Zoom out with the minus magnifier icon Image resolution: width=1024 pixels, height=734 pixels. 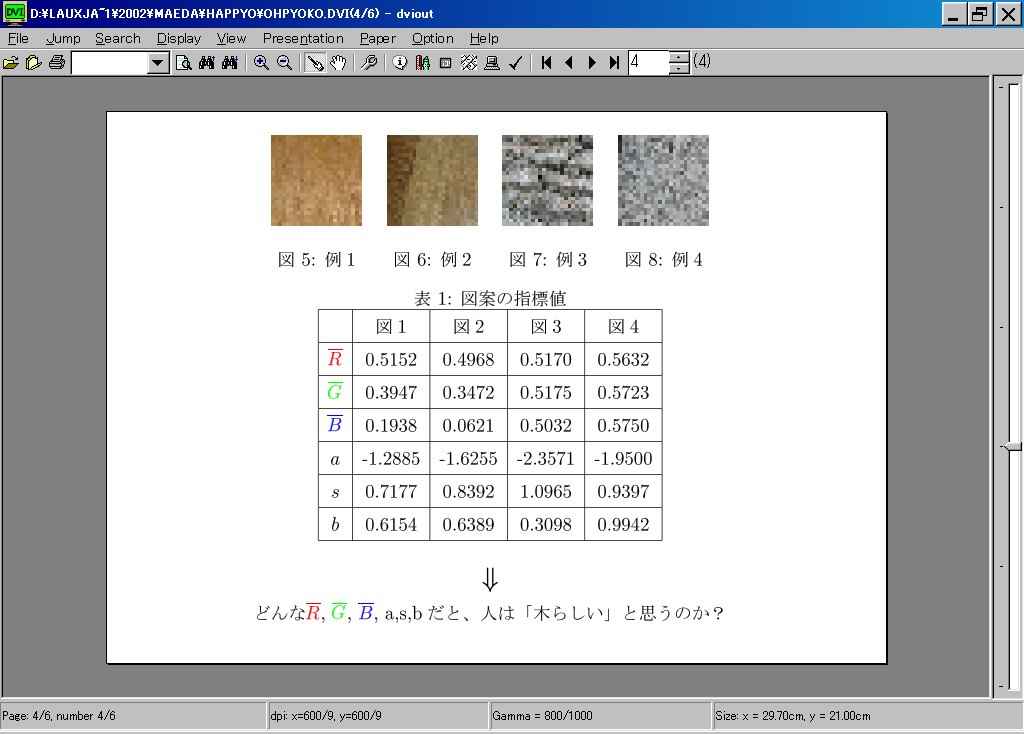(284, 63)
